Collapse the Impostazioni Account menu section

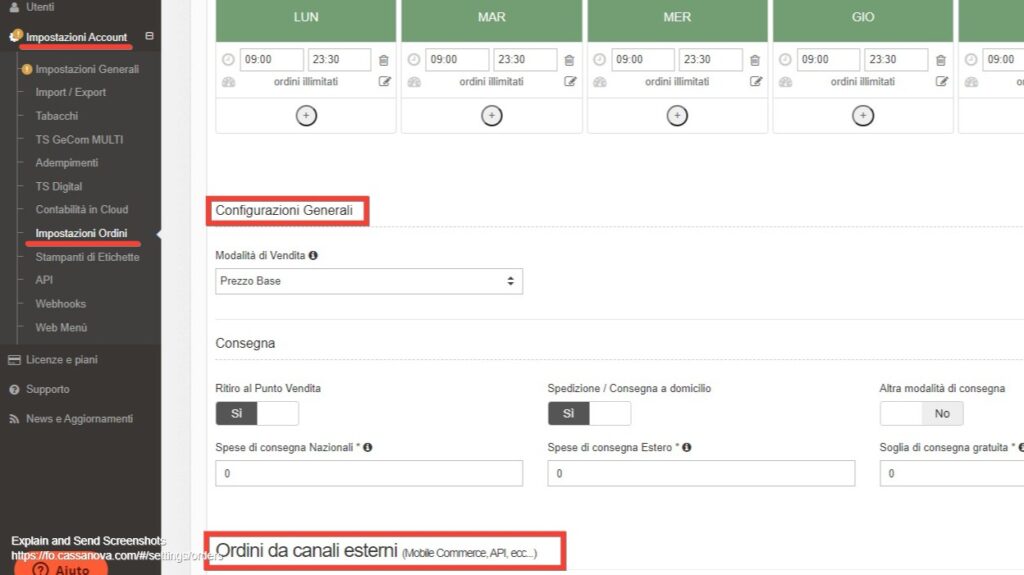pos(149,37)
